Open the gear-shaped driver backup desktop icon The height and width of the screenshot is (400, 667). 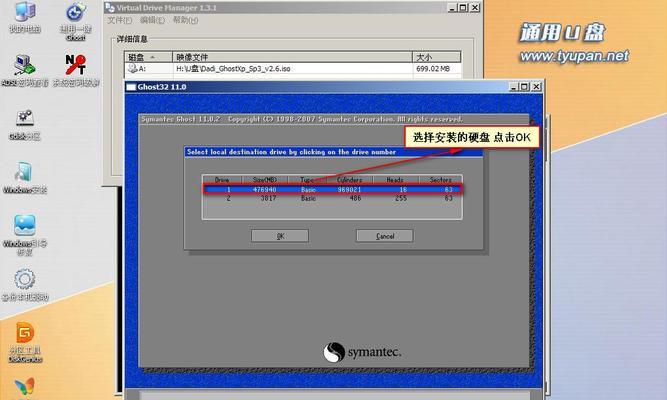point(24,280)
